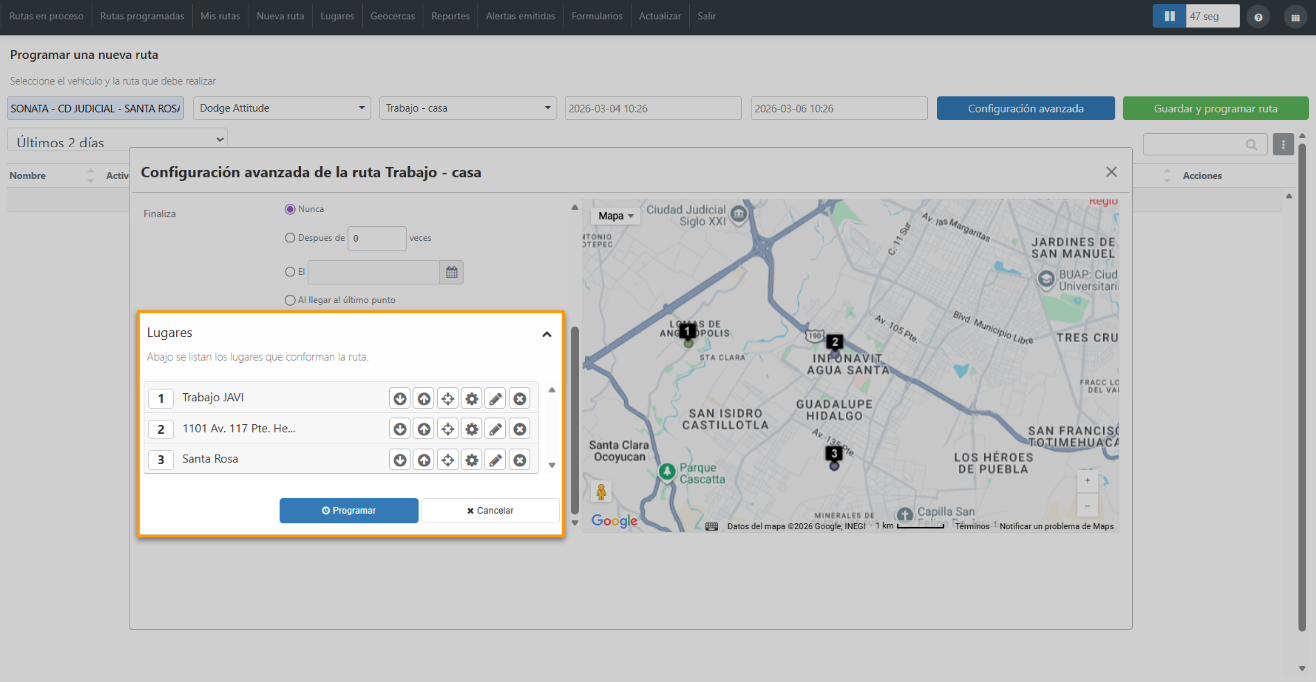Open the 'Trabajo - casa' route dropdown

[468, 108]
